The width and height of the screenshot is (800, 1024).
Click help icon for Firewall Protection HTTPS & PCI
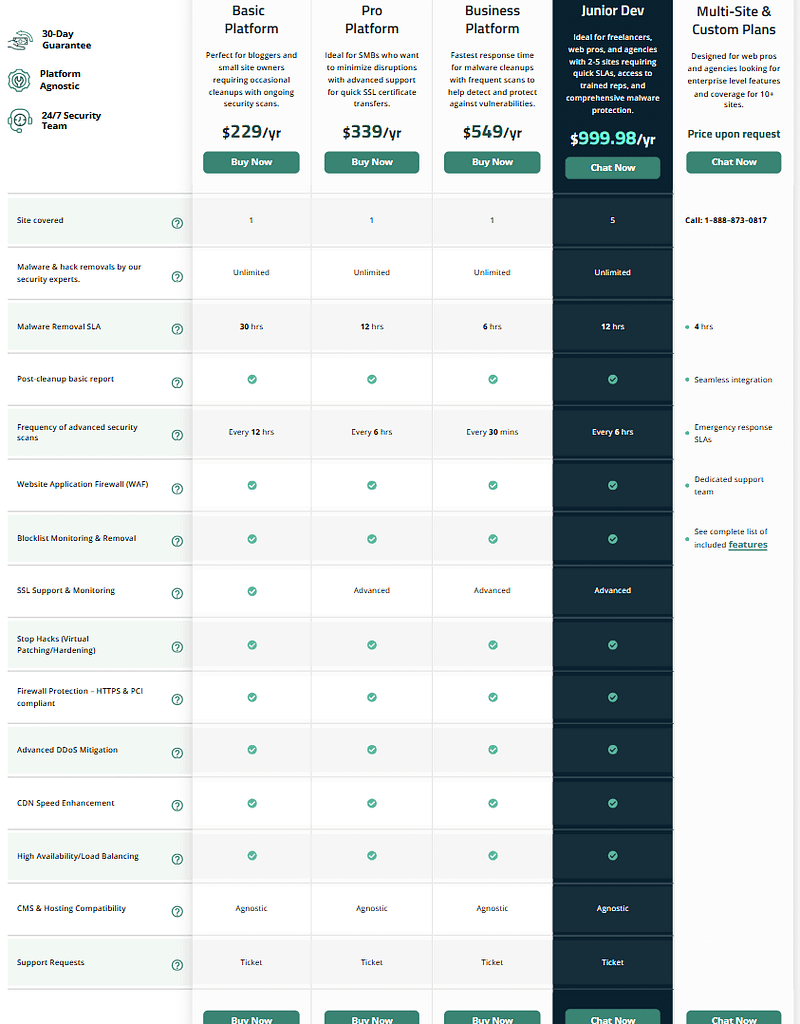pyautogui.click(x=177, y=699)
